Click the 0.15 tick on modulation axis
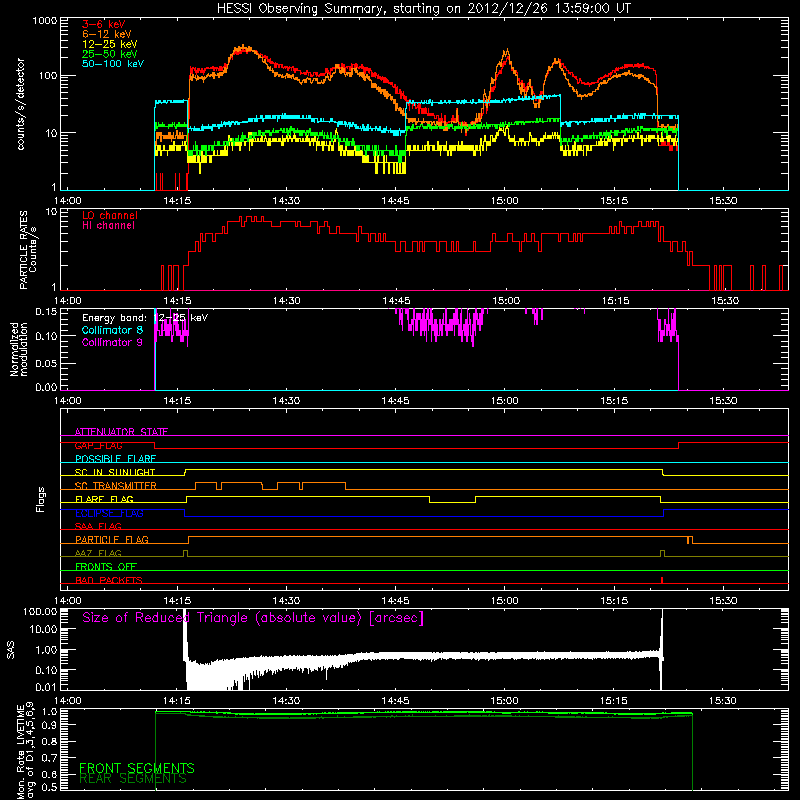 (x=46, y=312)
